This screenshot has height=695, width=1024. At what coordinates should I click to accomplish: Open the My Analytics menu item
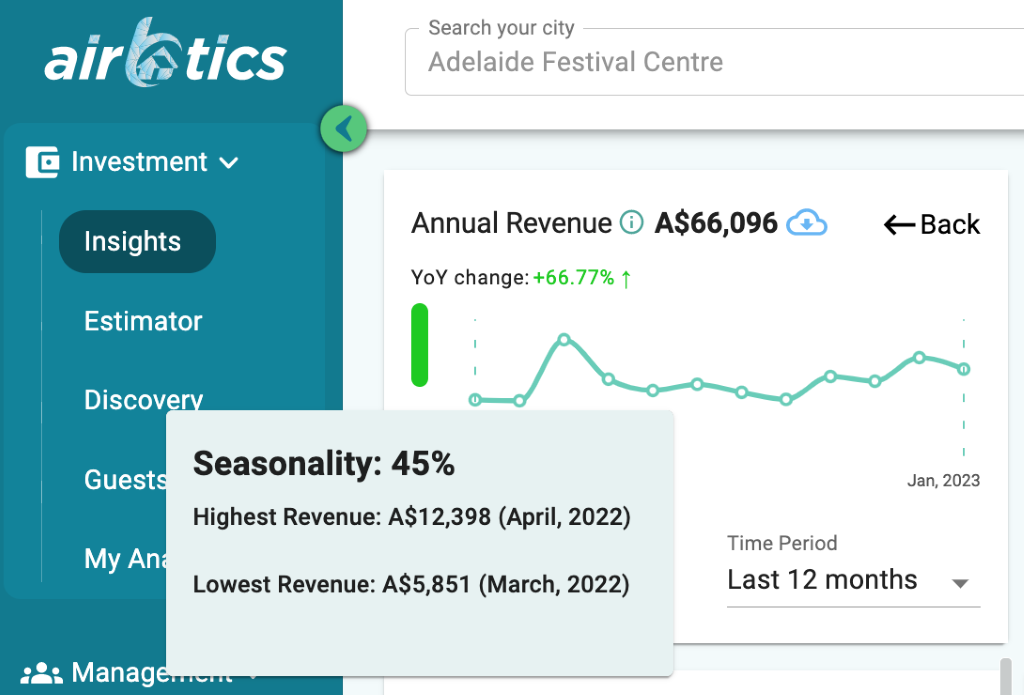125,559
